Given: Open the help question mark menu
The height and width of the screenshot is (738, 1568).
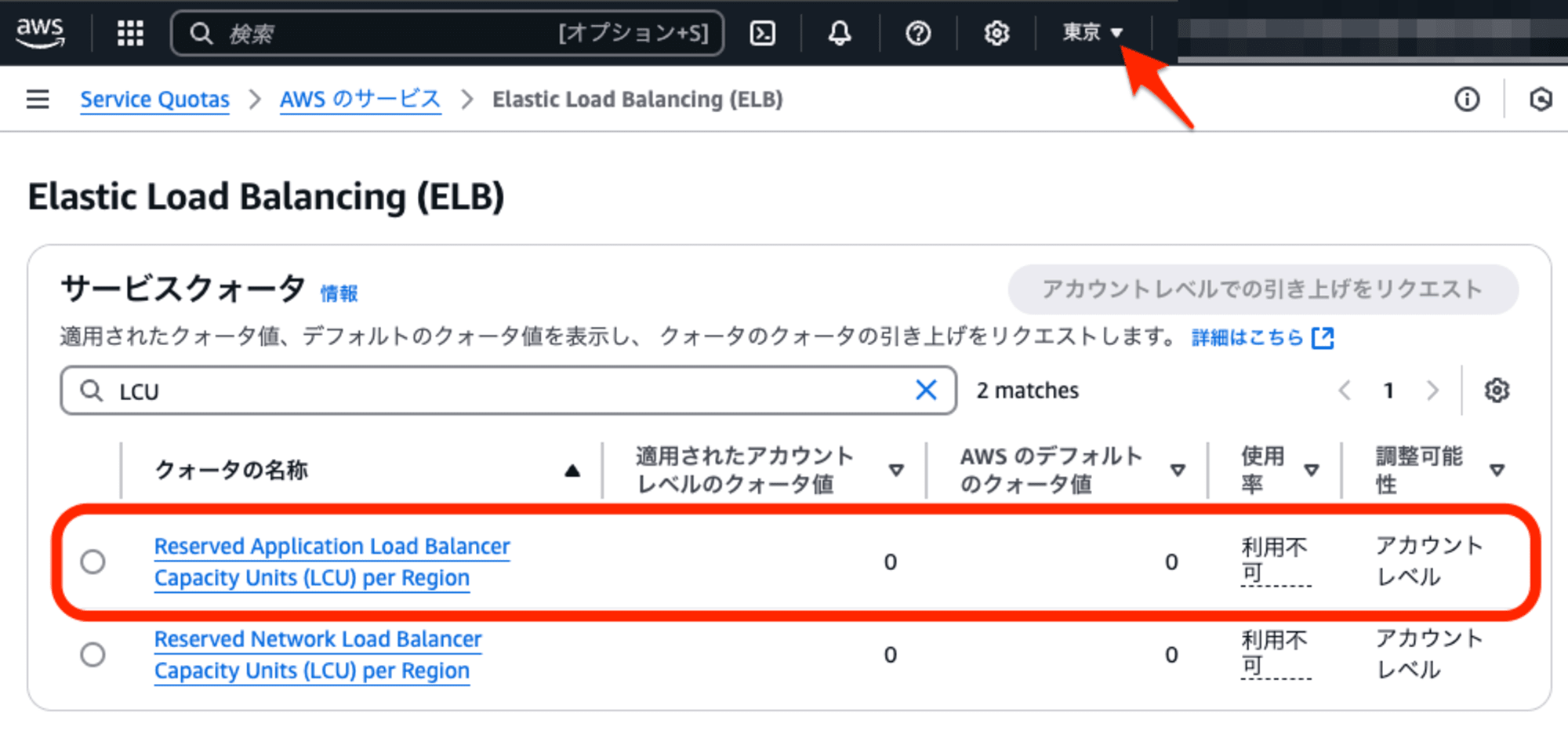Looking at the screenshot, I should pyautogui.click(x=918, y=33).
